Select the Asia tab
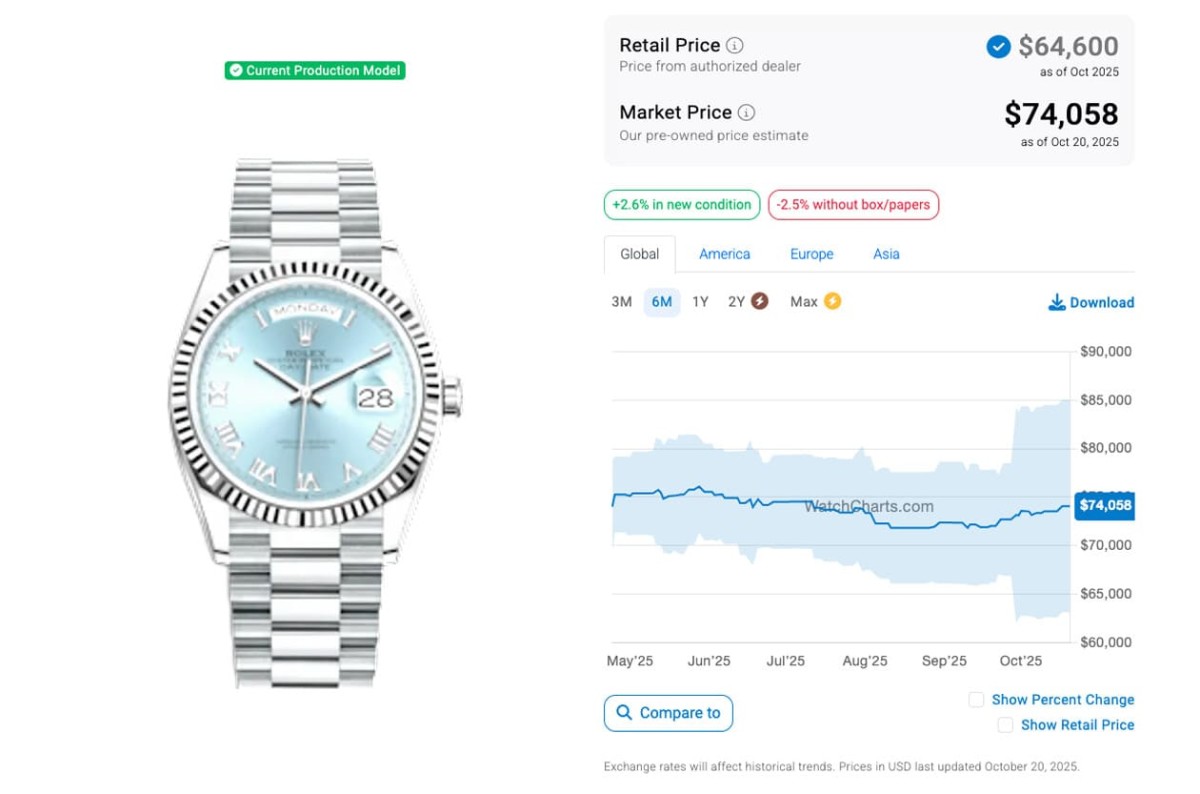Viewport: 1200px width, 794px height. point(886,254)
